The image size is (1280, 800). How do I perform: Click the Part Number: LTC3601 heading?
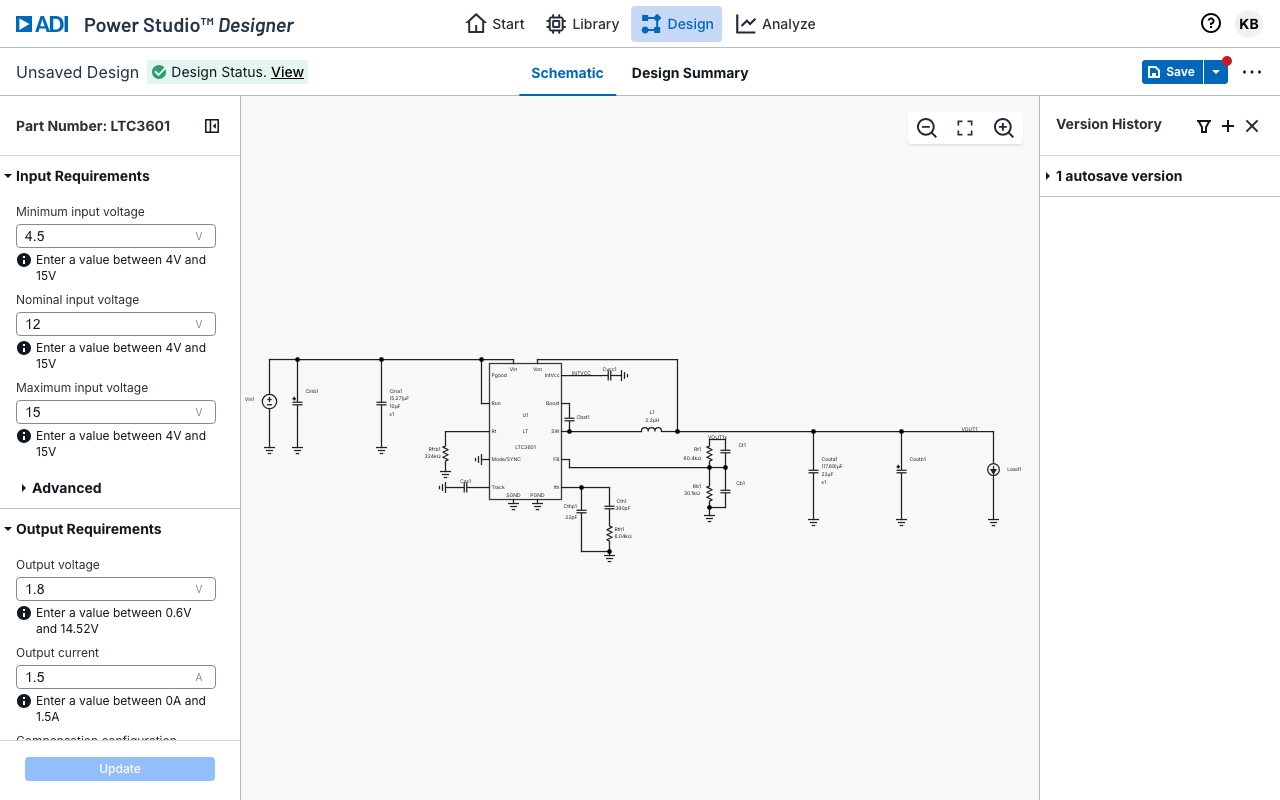(x=93, y=126)
